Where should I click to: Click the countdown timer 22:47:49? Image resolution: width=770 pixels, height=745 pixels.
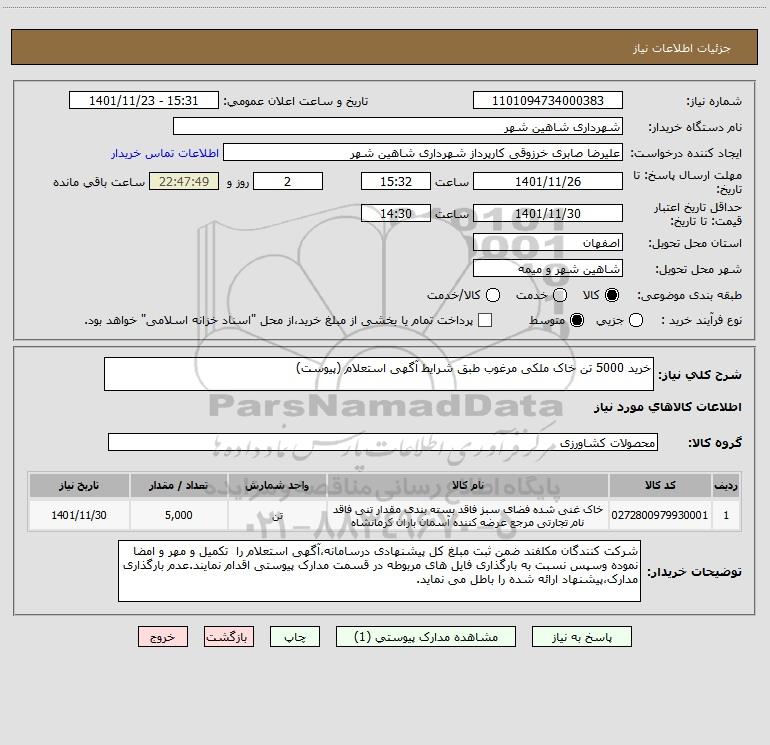(x=184, y=181)
